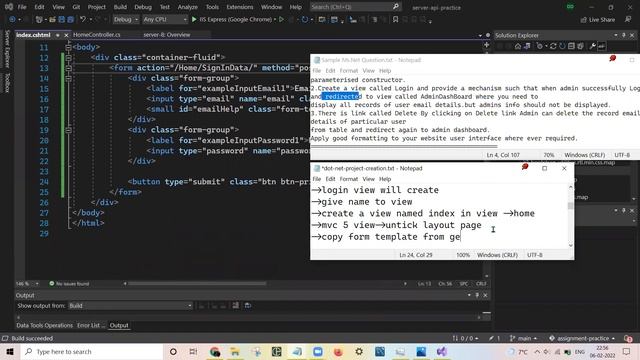The width and height of the screenshot is (640, 360).
Task: Open Zoom app on taskbar
Action: point(318,351)
